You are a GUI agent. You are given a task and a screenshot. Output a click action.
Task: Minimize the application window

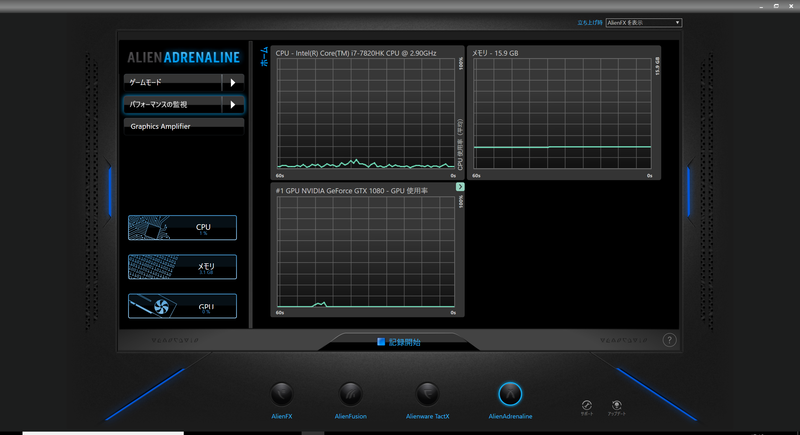[761, 6]
